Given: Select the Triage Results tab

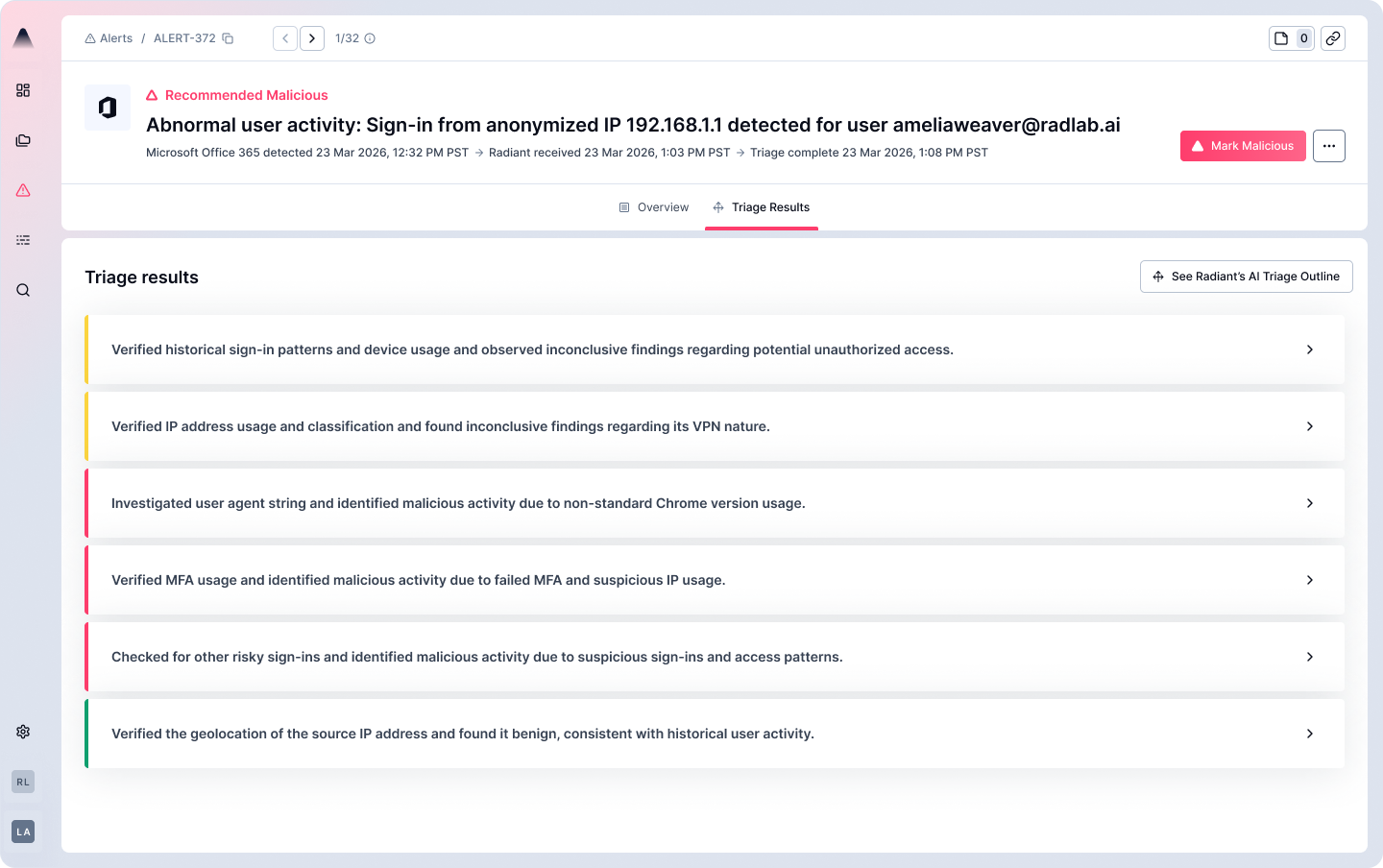Looking at the screenshot, I should [762, 207].
